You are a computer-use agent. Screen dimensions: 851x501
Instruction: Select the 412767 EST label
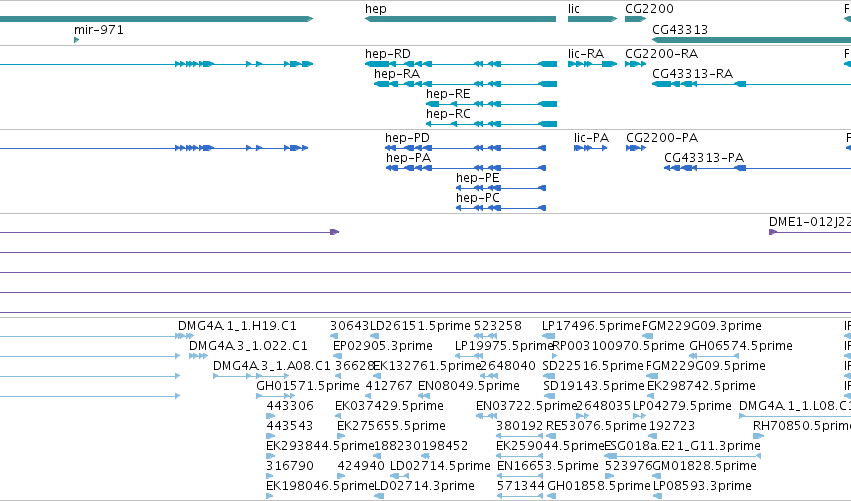[389, 386]
